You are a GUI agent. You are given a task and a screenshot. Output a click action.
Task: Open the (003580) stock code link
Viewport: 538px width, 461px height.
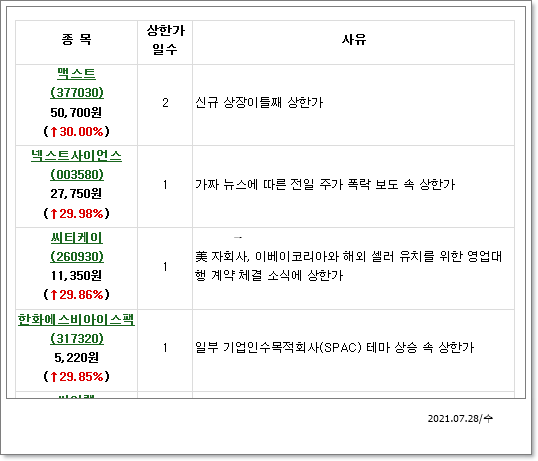[x=77, y=175]
